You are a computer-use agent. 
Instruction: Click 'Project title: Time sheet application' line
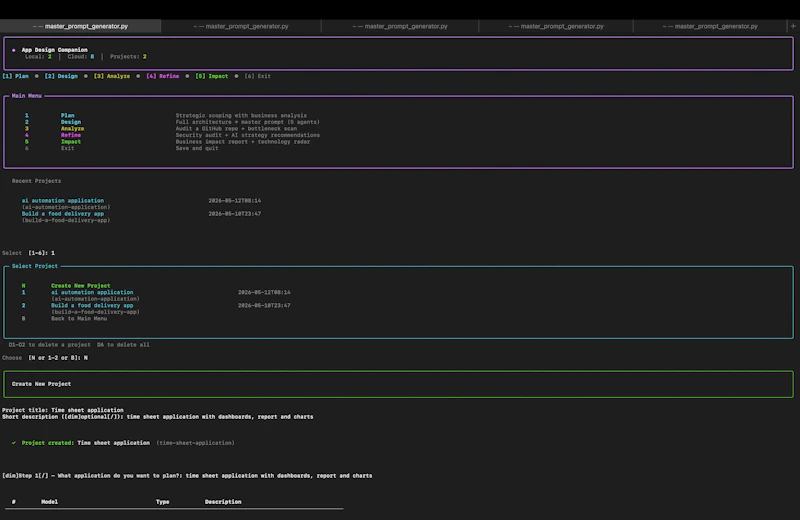63,410
